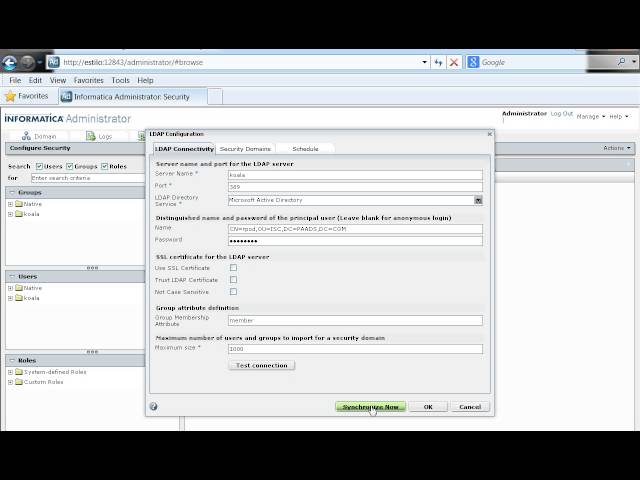This screenshot has height=480, width=640.
Task: Click the refresh arrows icon
Action: click(438, 62)
